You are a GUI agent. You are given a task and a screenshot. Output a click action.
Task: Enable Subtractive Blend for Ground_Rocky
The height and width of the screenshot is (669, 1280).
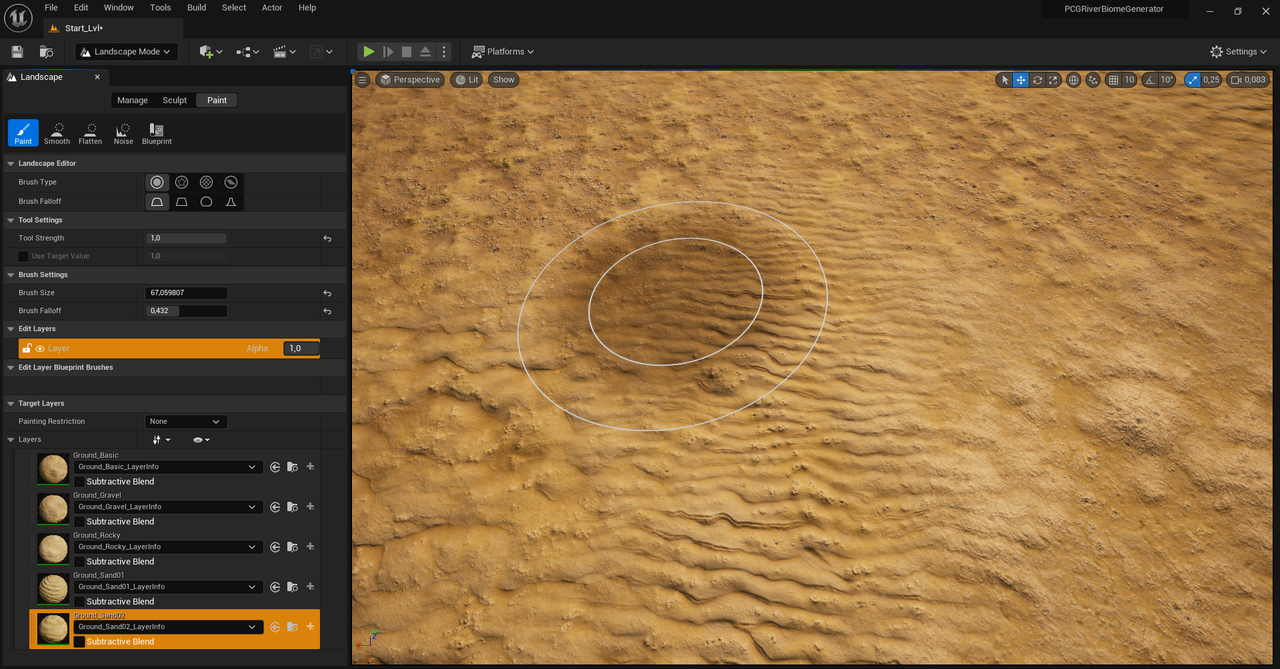click(79, 562)
